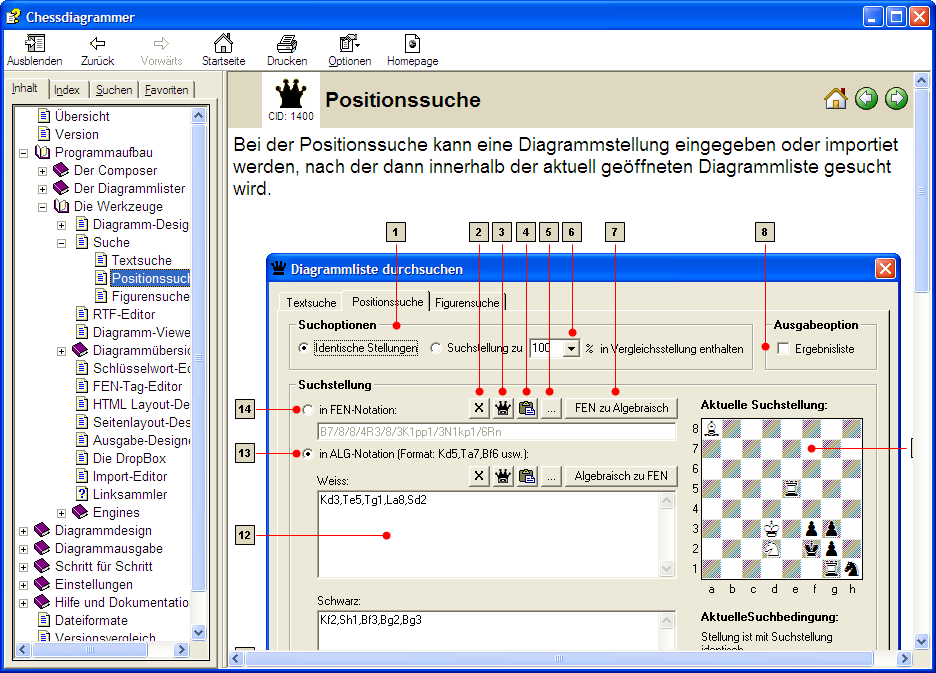Click the FEN zu Algebraisch button

[621, 408]
